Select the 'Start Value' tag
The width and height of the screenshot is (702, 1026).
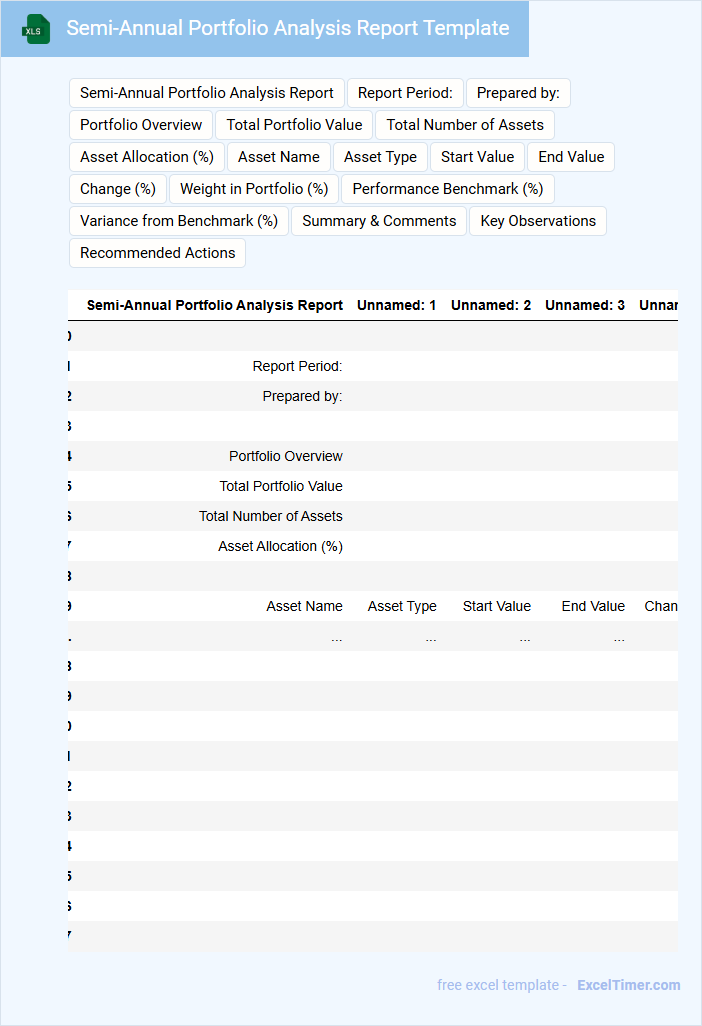[477, 157]
